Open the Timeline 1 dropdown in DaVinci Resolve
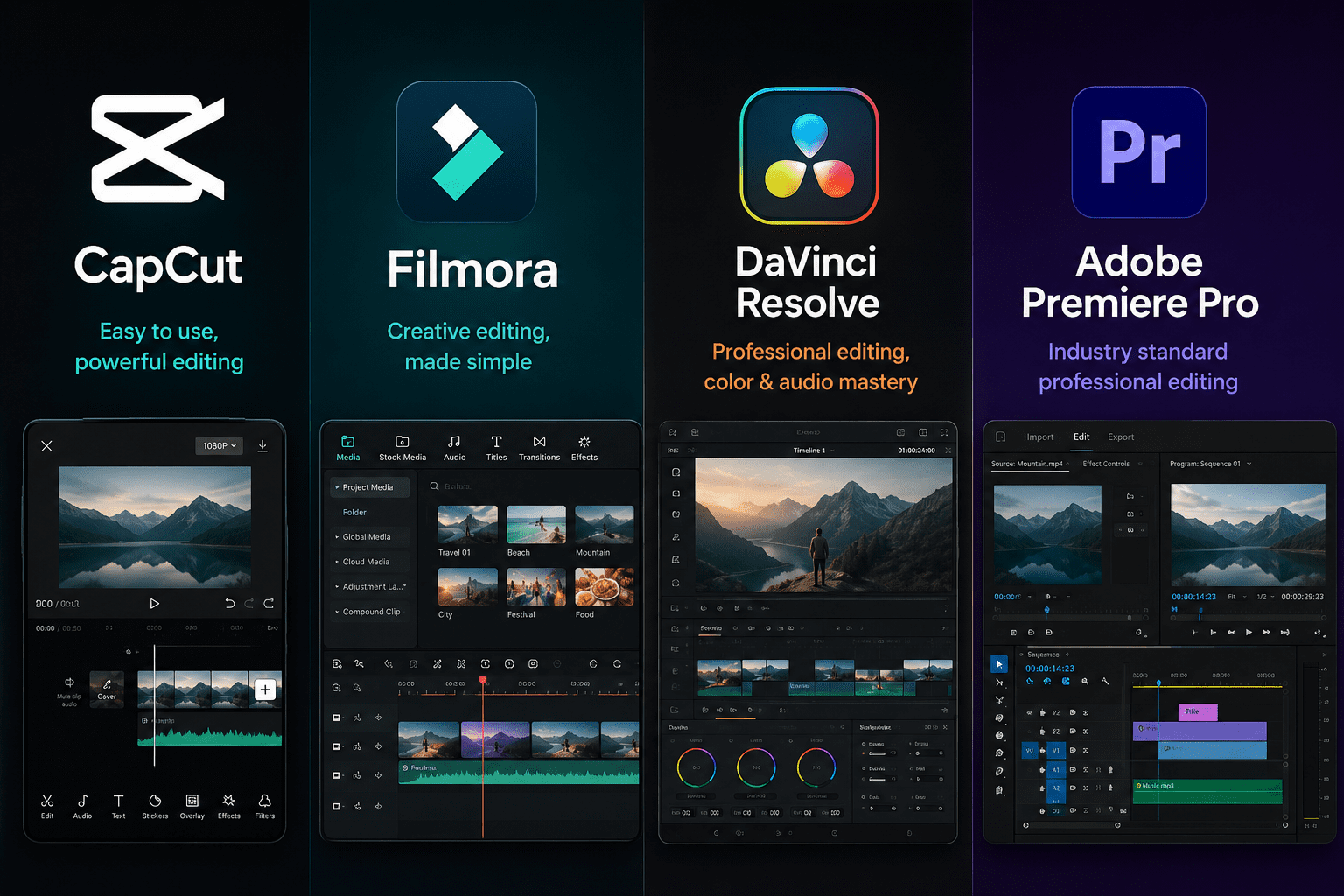Image resolution: width=1344 pixels, height=896 pixels. 814,451
